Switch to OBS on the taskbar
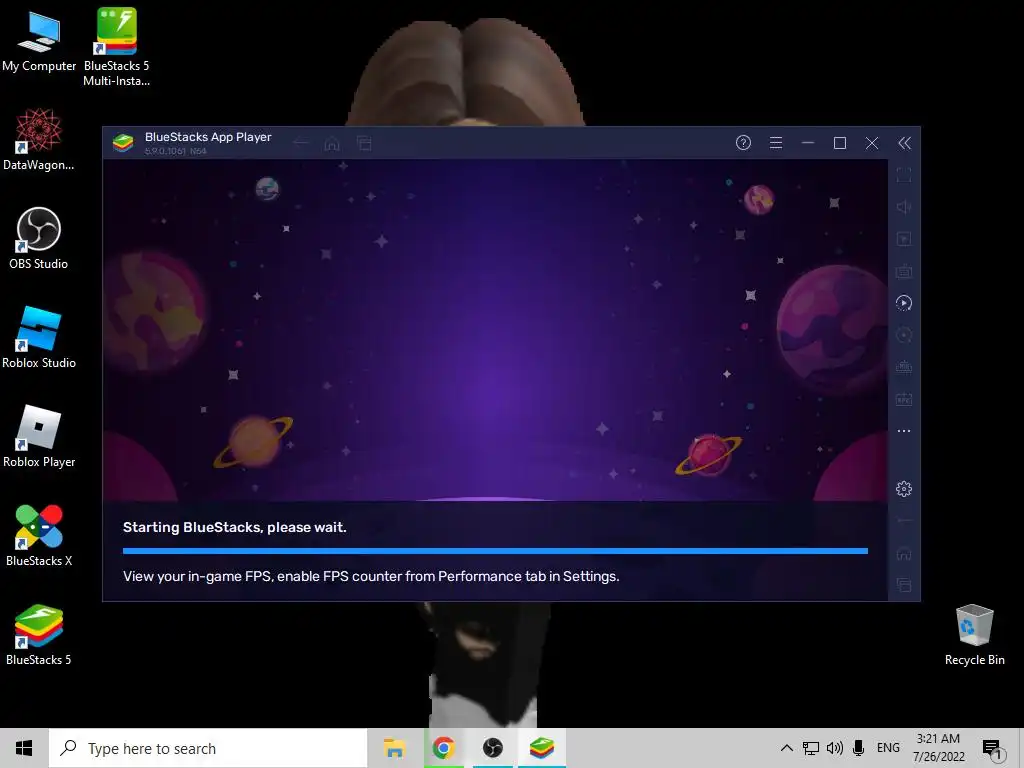 click(x=492, y=748)
